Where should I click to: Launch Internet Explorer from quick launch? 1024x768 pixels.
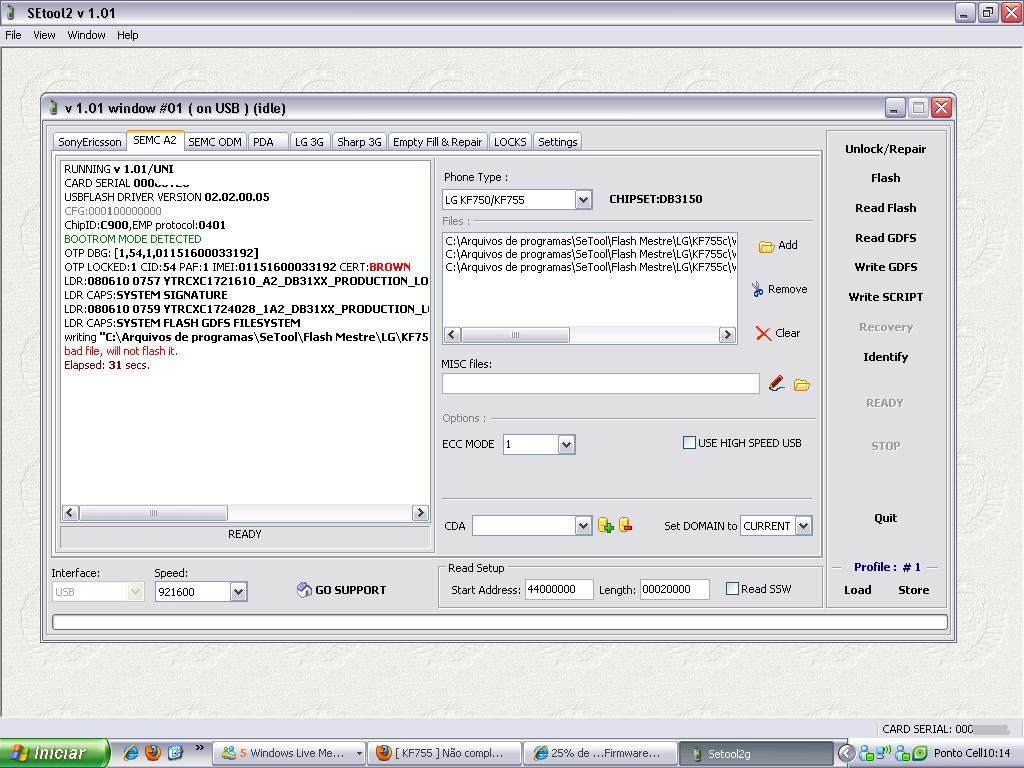point(131,753)
